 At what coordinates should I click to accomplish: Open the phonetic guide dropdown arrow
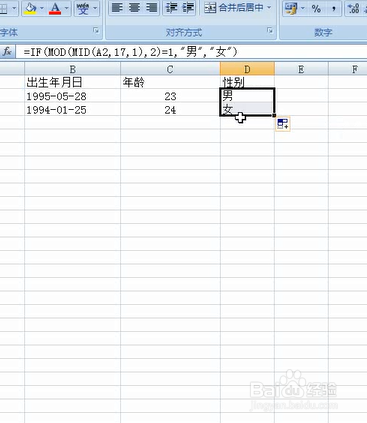(x=95, y=8)
